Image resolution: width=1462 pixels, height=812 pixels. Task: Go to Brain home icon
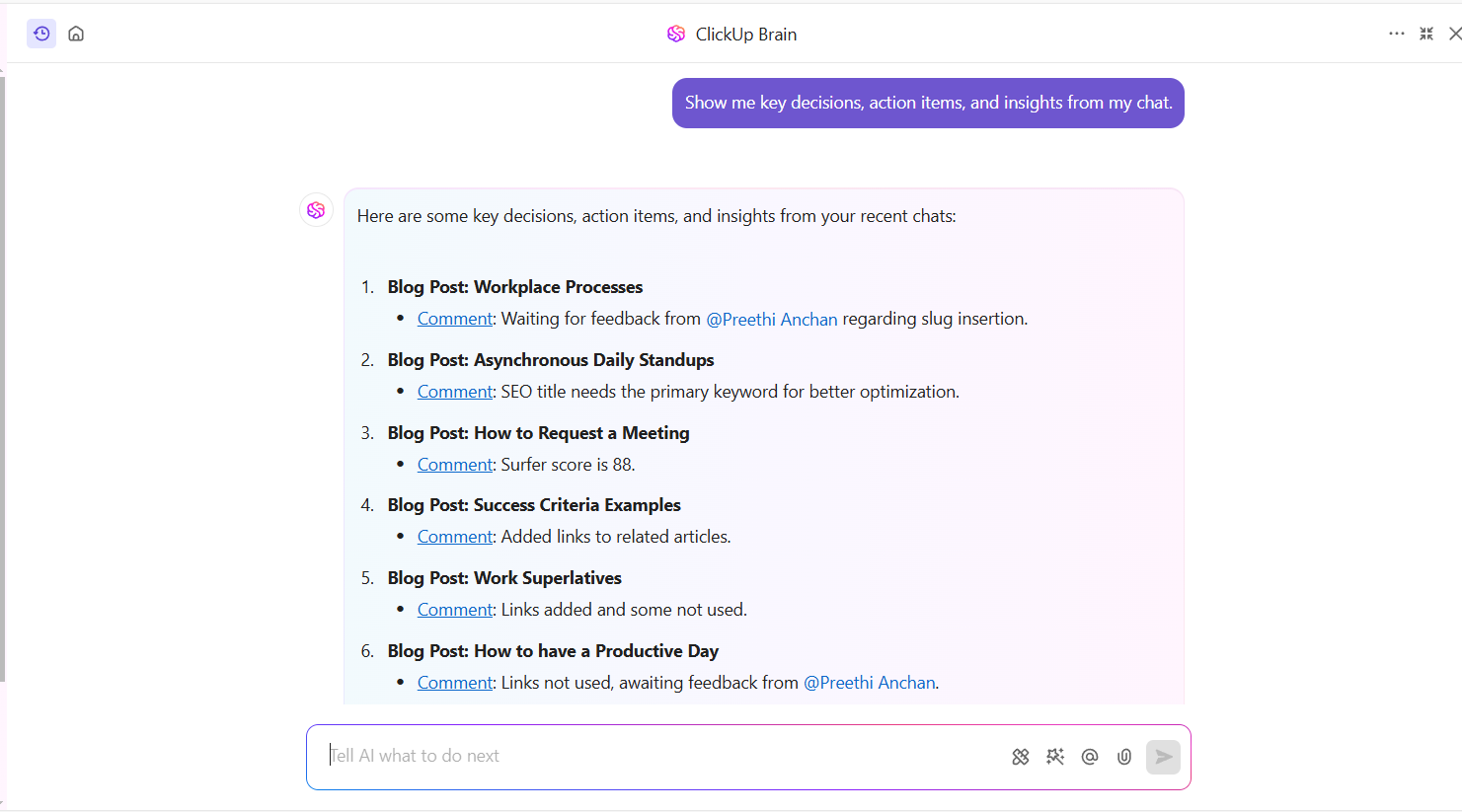point(76,34)
